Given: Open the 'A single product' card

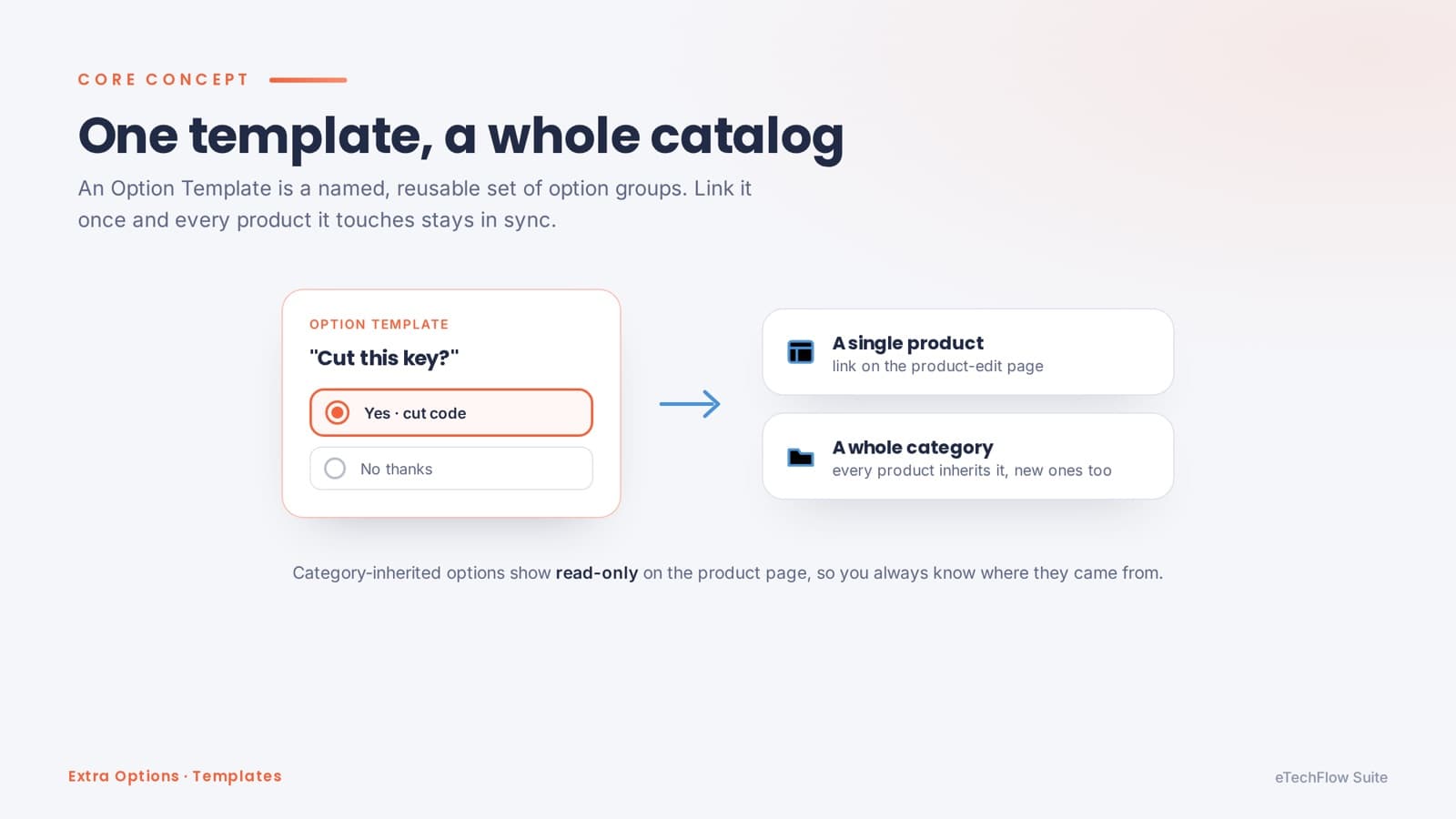Looking at the screenshot, I should click(x=968, y=352).
